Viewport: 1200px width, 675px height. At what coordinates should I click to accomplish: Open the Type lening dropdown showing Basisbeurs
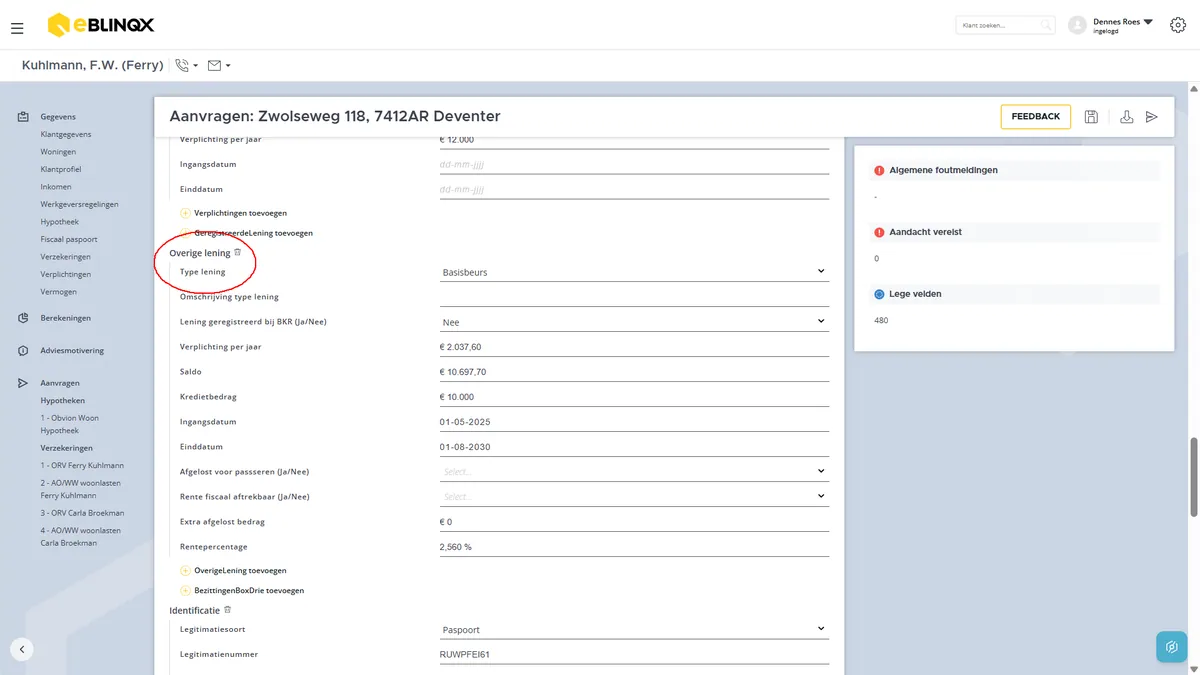tap(634, 272)
